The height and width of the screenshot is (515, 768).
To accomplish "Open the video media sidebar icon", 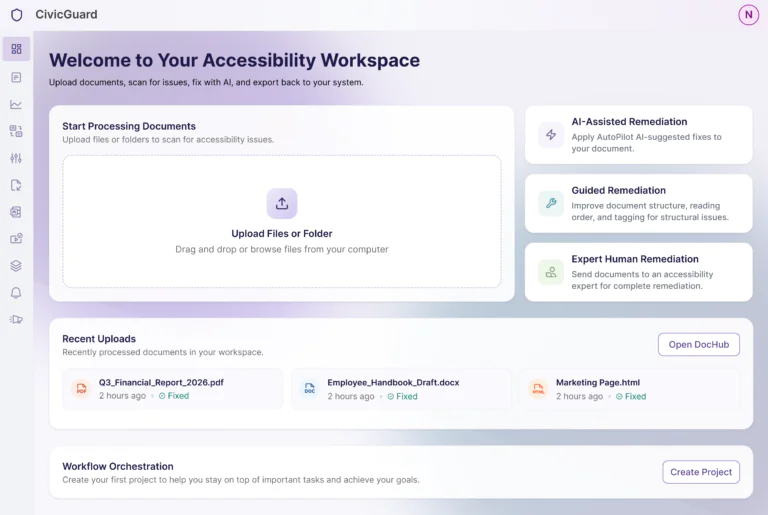I will pos(16,239).
